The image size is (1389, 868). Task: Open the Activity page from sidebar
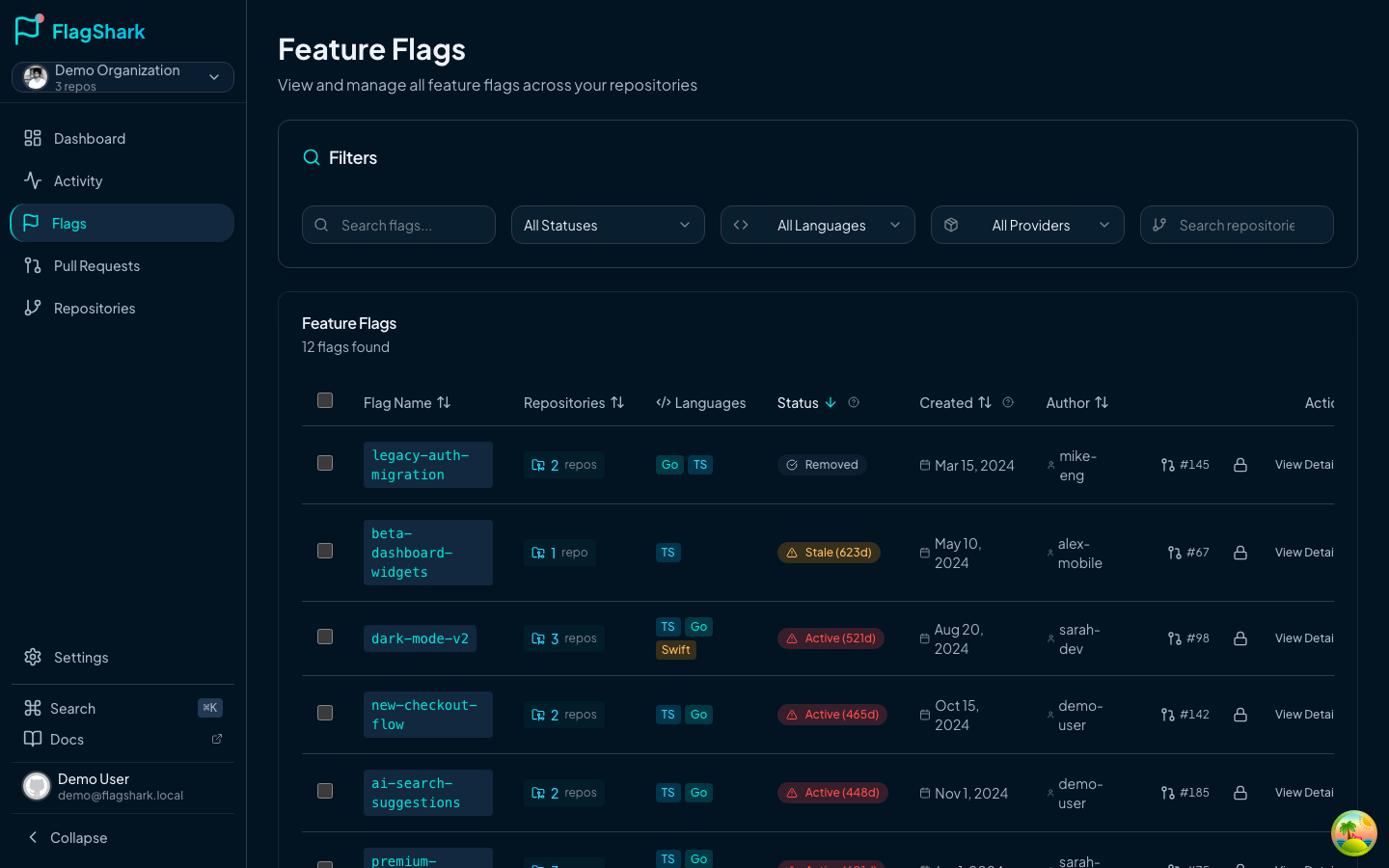click(x=78, y=181)
